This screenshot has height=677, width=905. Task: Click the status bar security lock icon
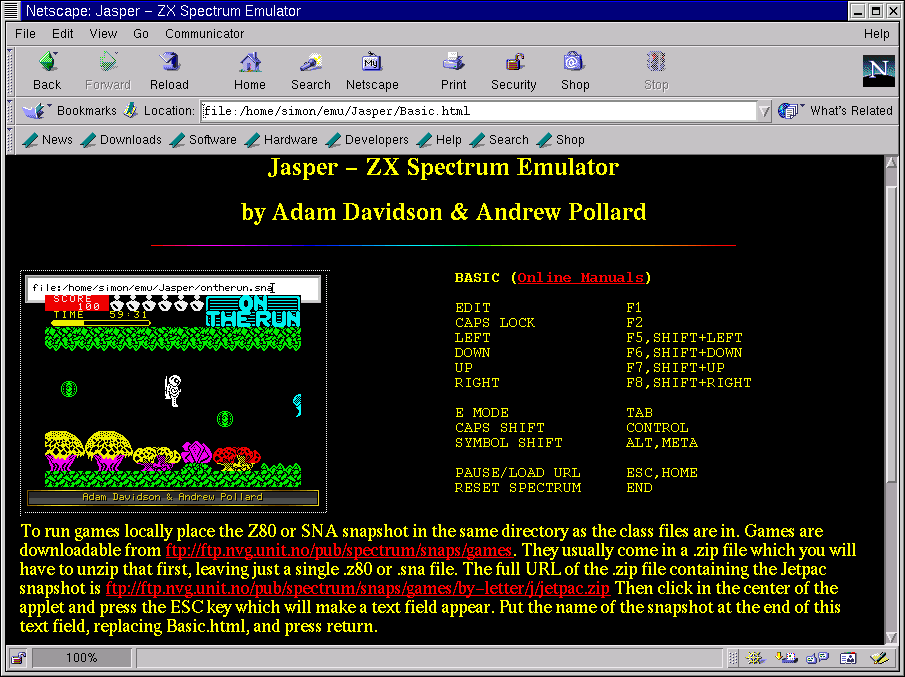click(18, 658)
